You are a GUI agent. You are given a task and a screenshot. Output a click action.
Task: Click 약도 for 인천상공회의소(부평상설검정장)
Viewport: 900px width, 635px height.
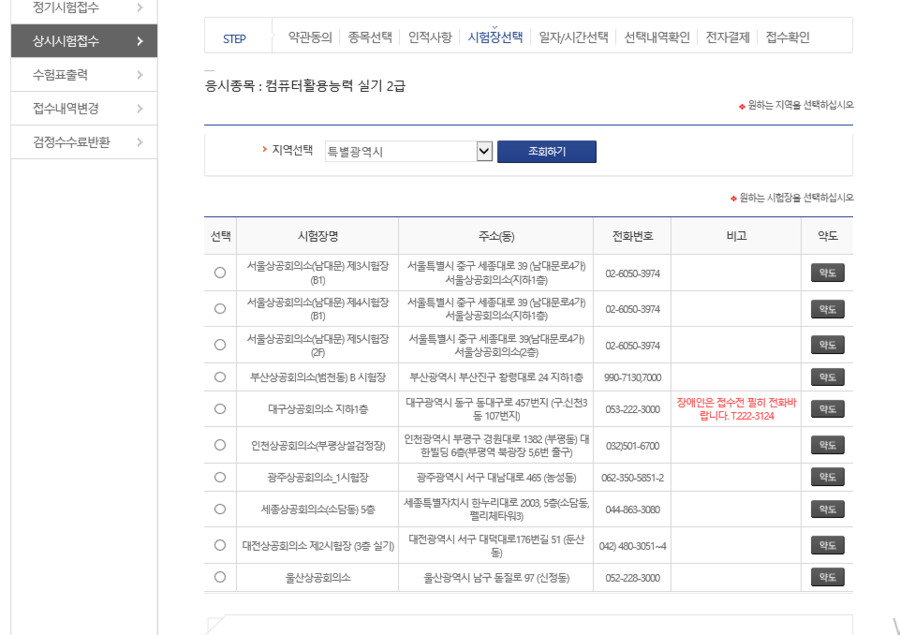(x=827, y=445)
